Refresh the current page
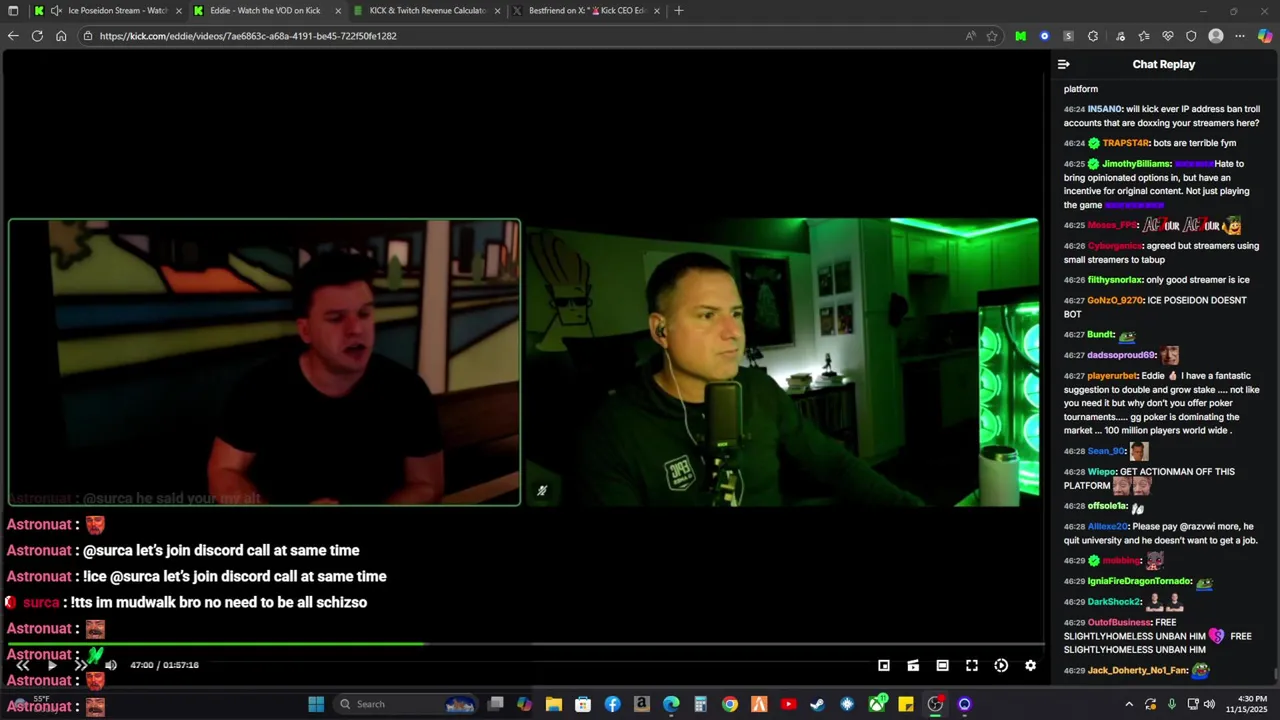The width and height of the screenshot is (1280, 720). tap(37, 36)
